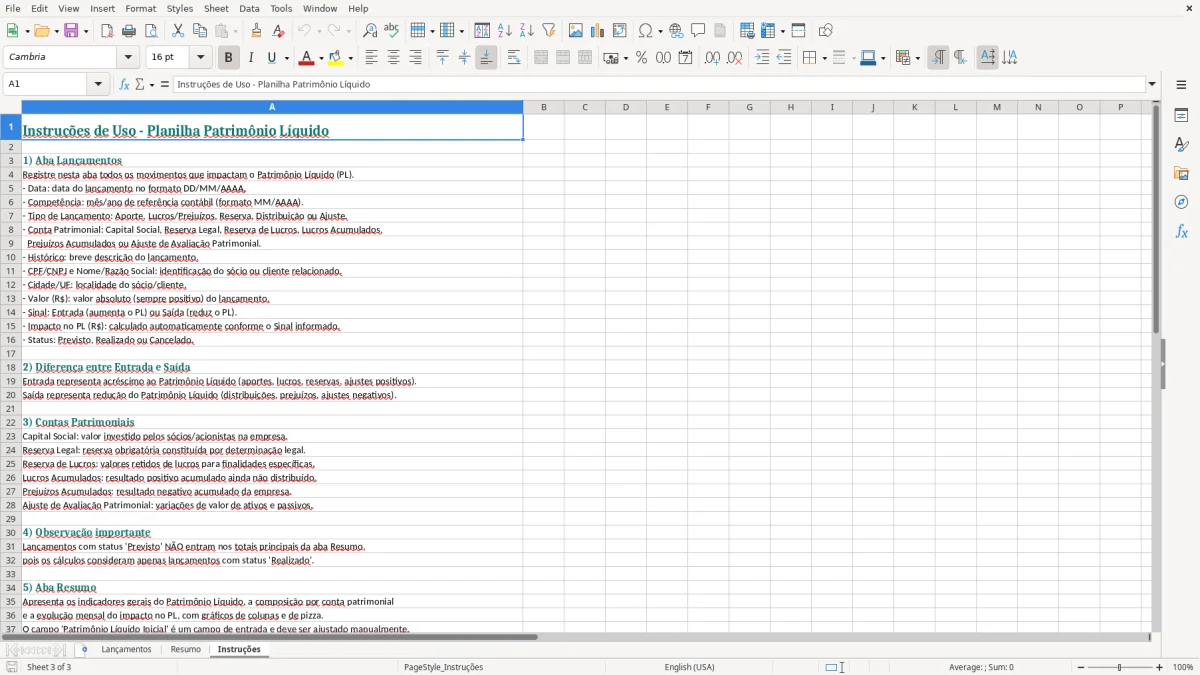
Task: Open the sidebar Gallery panel
Action: coord(1181,173)
